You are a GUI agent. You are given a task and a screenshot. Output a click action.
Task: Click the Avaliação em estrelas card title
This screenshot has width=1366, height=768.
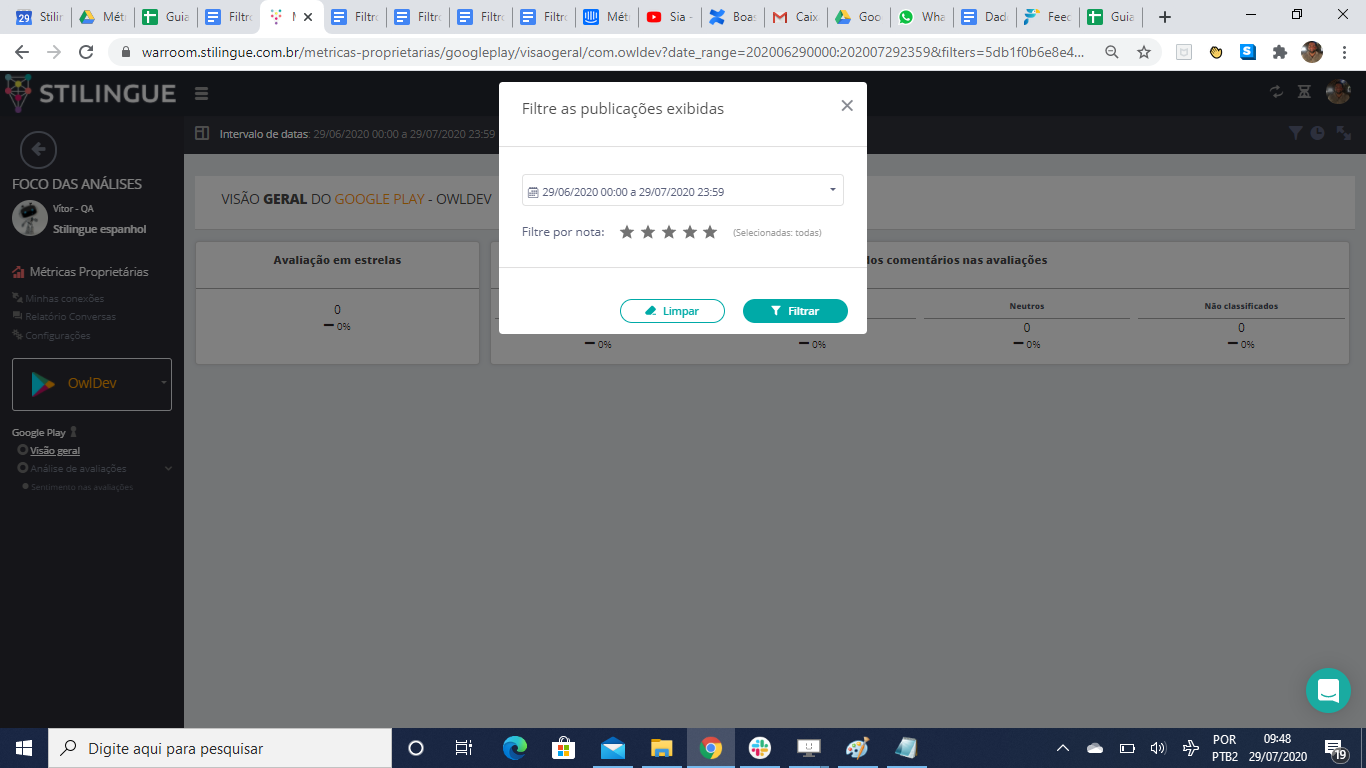point(337,260)
